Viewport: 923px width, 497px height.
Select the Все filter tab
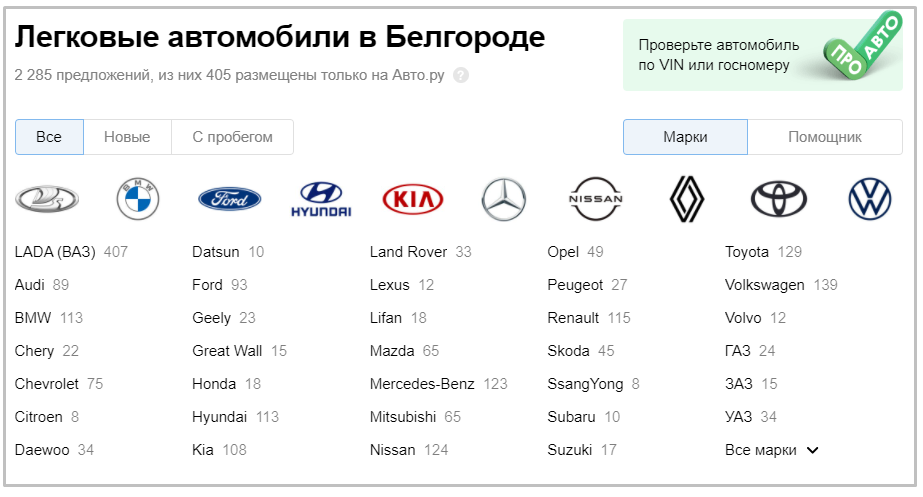pyautogui.click(x=49, y=137)
